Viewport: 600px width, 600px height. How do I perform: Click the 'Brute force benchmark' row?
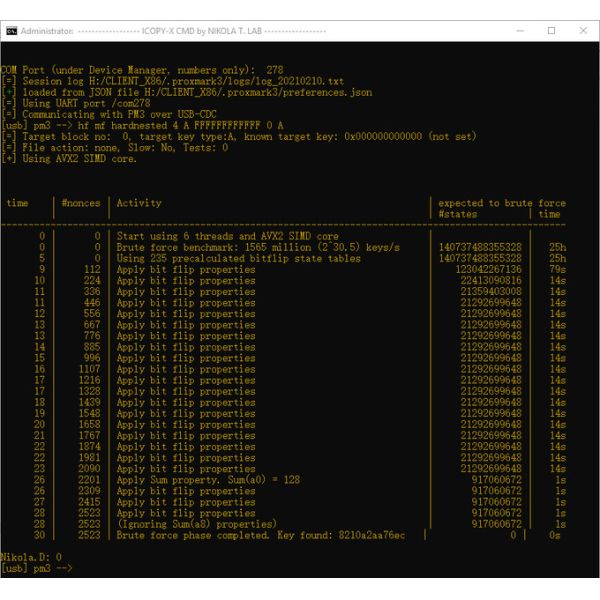coord(258,246)
